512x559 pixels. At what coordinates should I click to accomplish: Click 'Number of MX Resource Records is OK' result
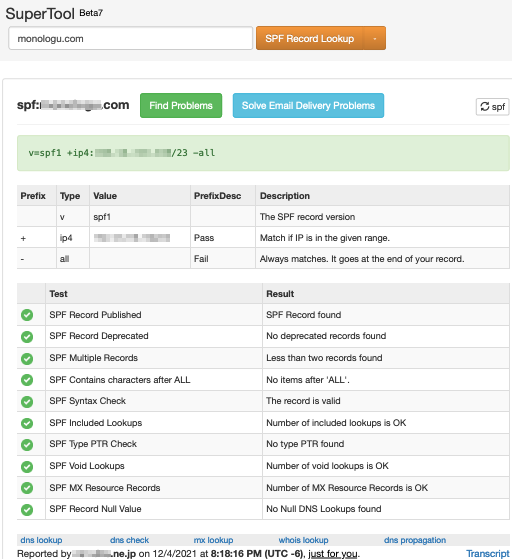[x=347, y=488]
